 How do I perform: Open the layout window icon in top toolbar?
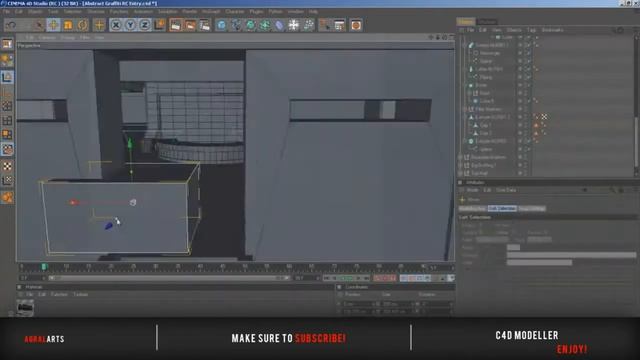click(340, 25)
